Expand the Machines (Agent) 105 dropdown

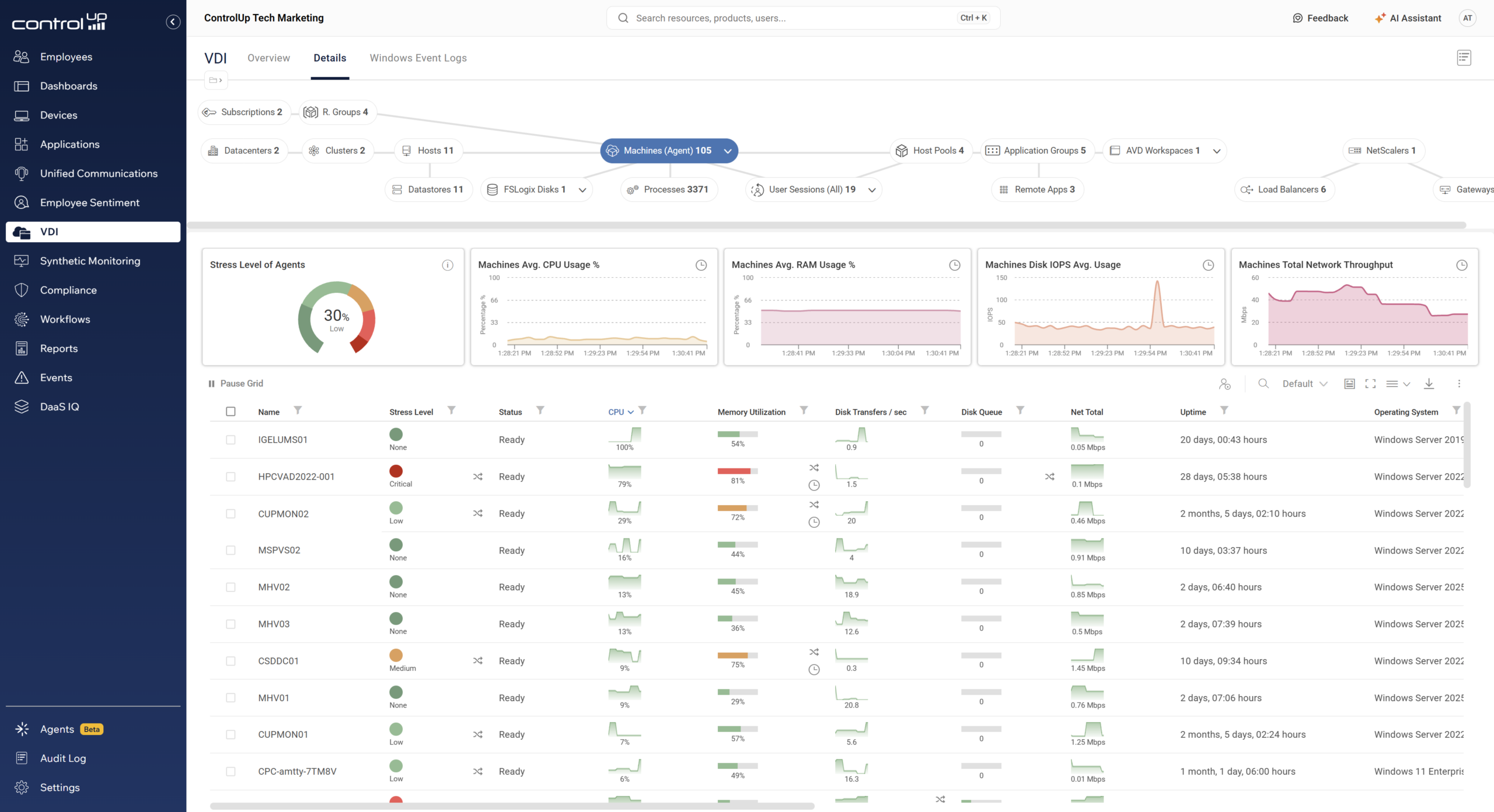coord(728,151)
